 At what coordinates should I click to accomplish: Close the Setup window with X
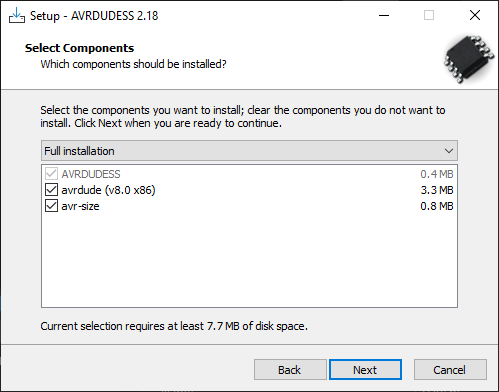(475, 15)
